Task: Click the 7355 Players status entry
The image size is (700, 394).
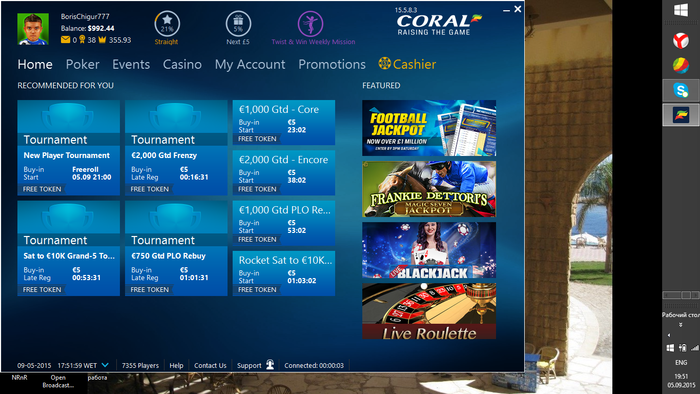Action: 140,365
